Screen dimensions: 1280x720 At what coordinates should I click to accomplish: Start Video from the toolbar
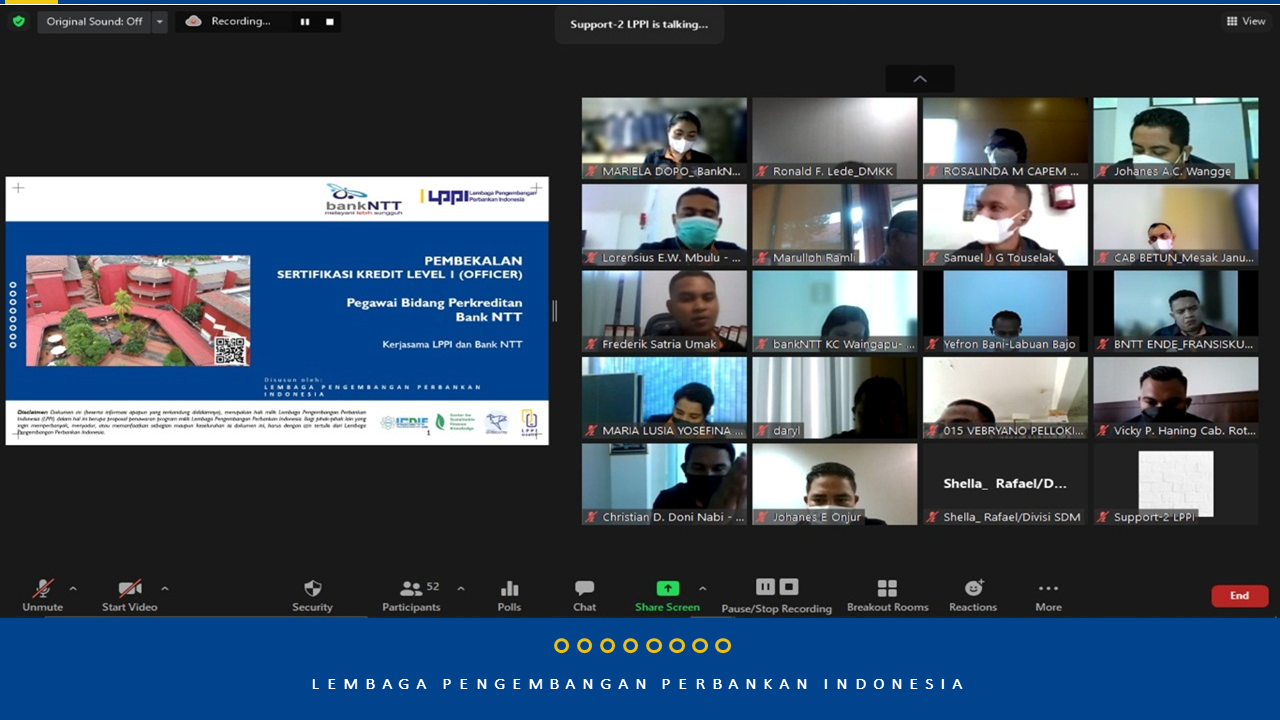click(x=129, y=595)
